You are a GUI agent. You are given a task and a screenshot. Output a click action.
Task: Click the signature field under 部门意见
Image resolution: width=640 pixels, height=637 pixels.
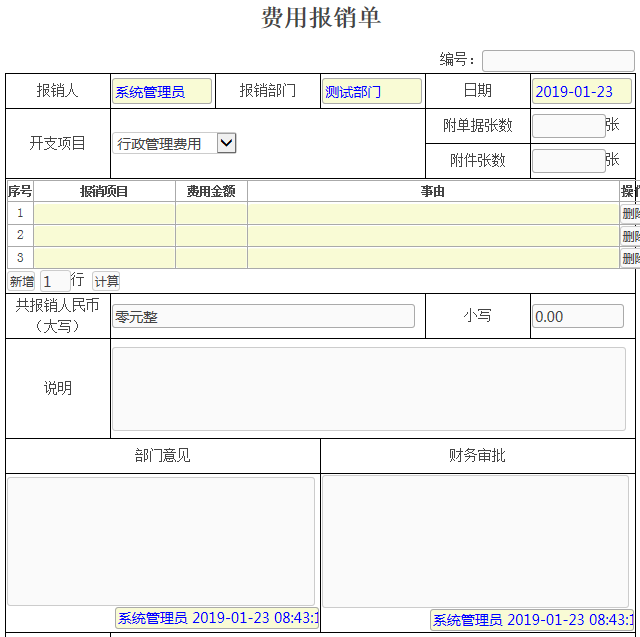coord(217,618)
